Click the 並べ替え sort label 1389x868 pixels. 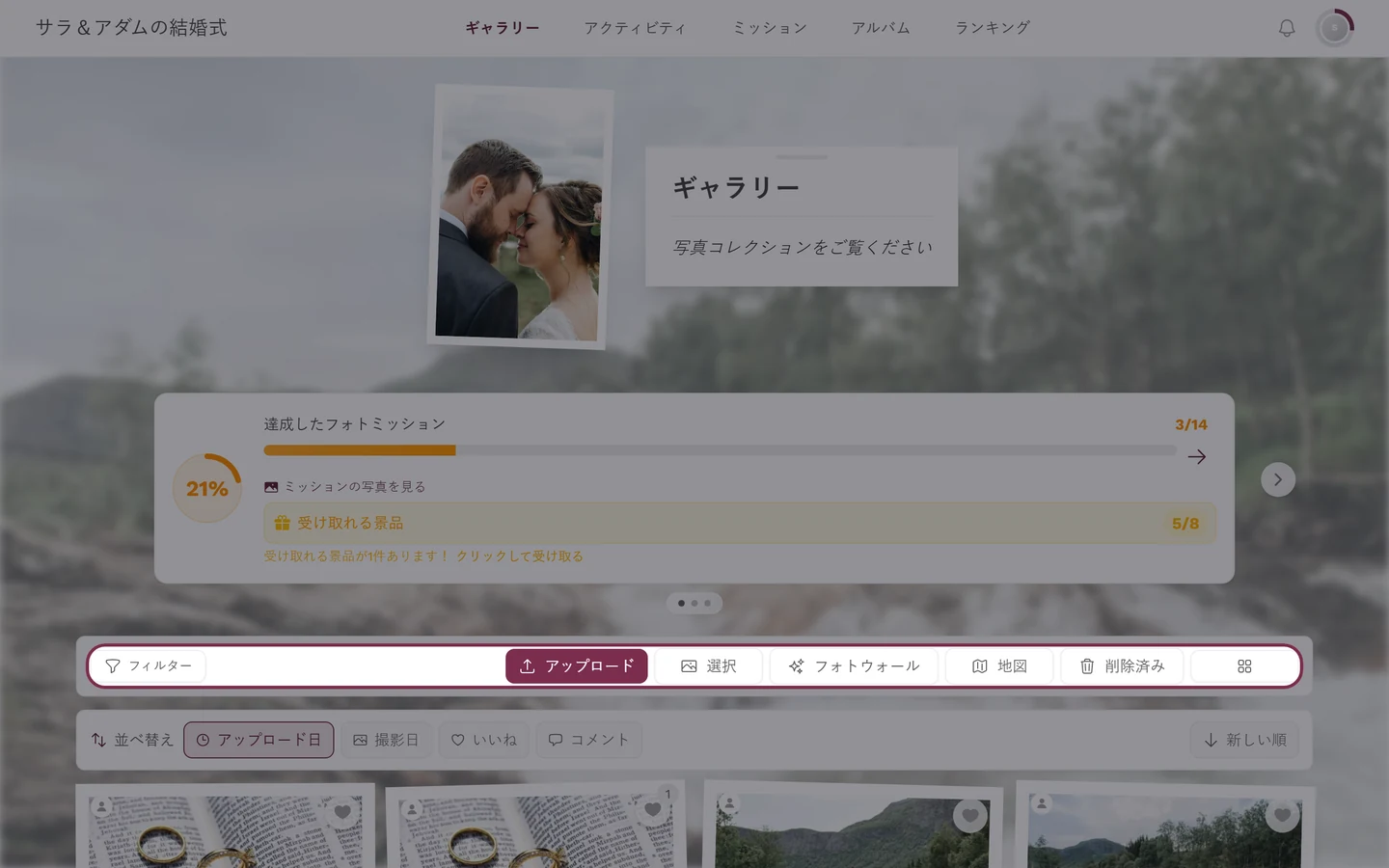[x=132, y=740]
